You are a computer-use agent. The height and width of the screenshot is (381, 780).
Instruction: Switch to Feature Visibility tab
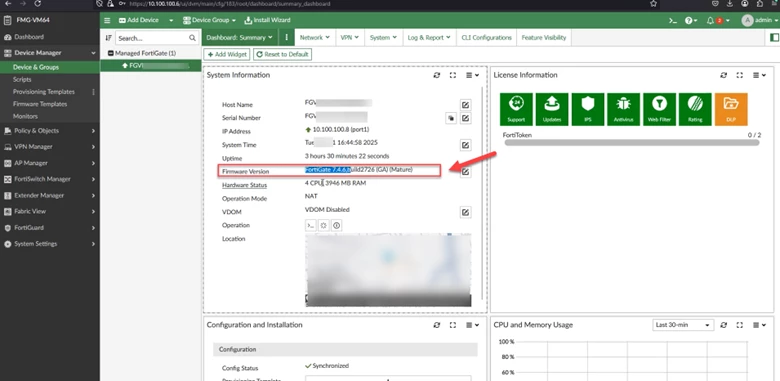(x=544, y=37)
